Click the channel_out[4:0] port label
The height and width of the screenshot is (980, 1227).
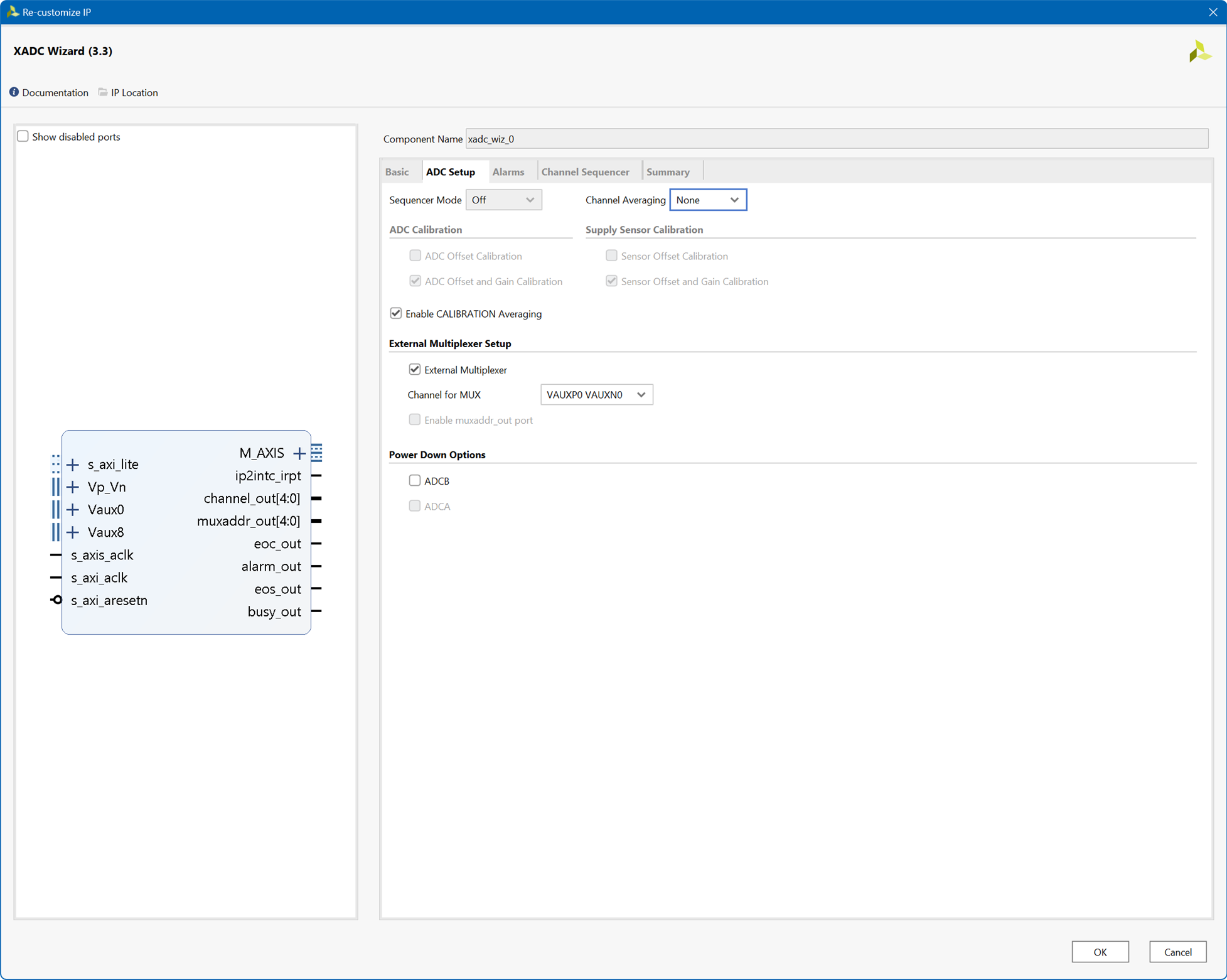pyautogui.click(x=252, y=498)
